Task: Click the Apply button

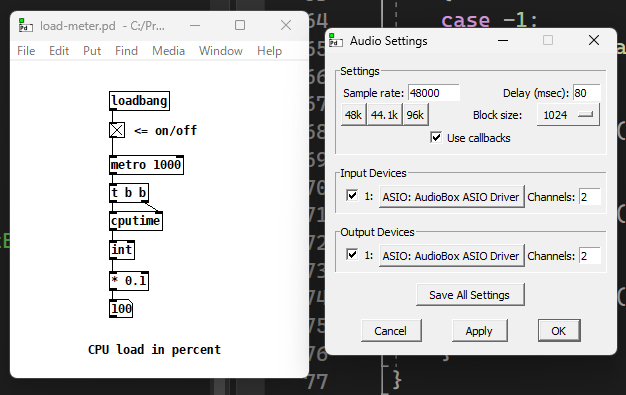Action: coord(479,331)
